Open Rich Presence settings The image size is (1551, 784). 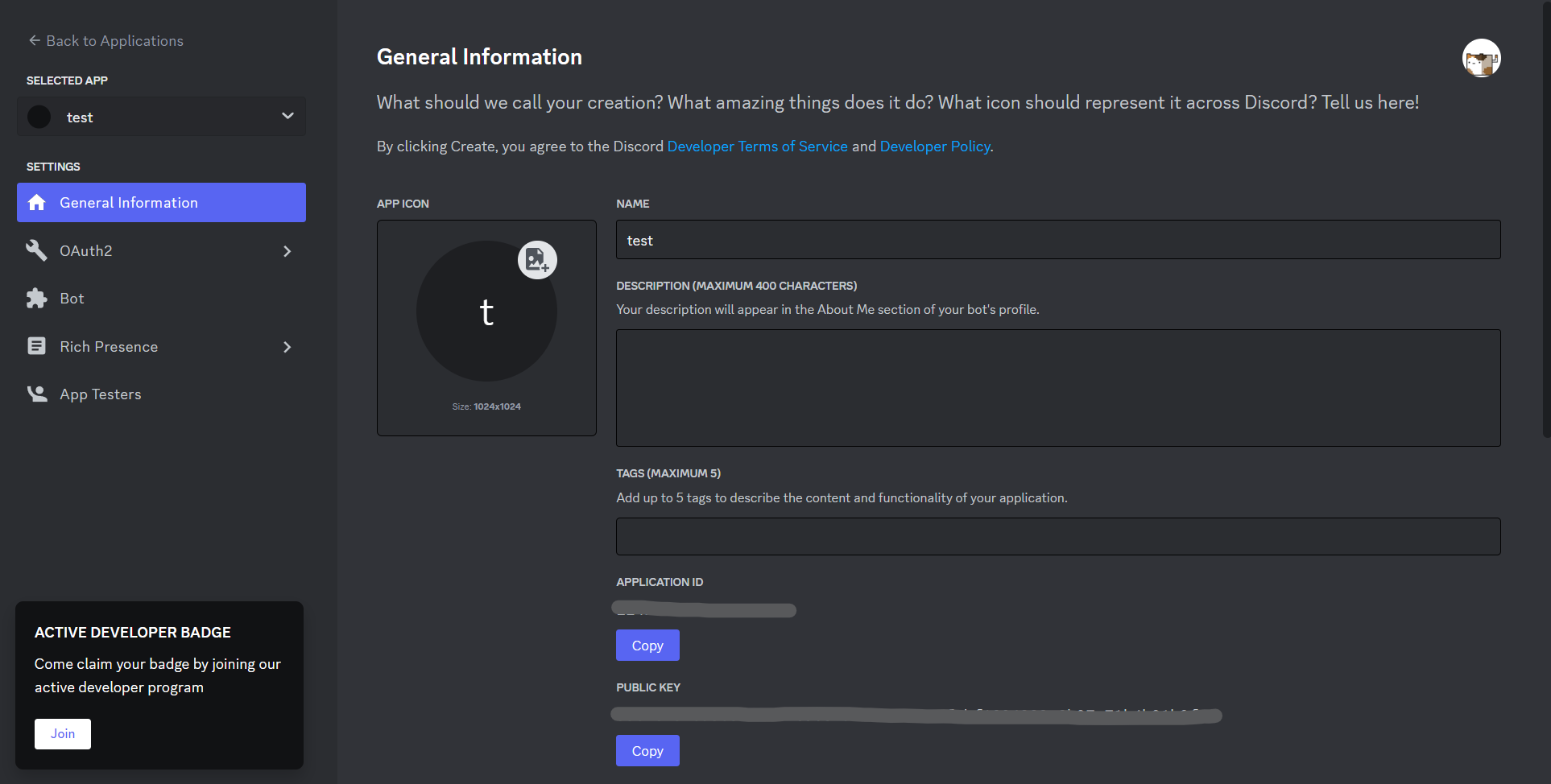pyautogui.click(x=161, y=347)
